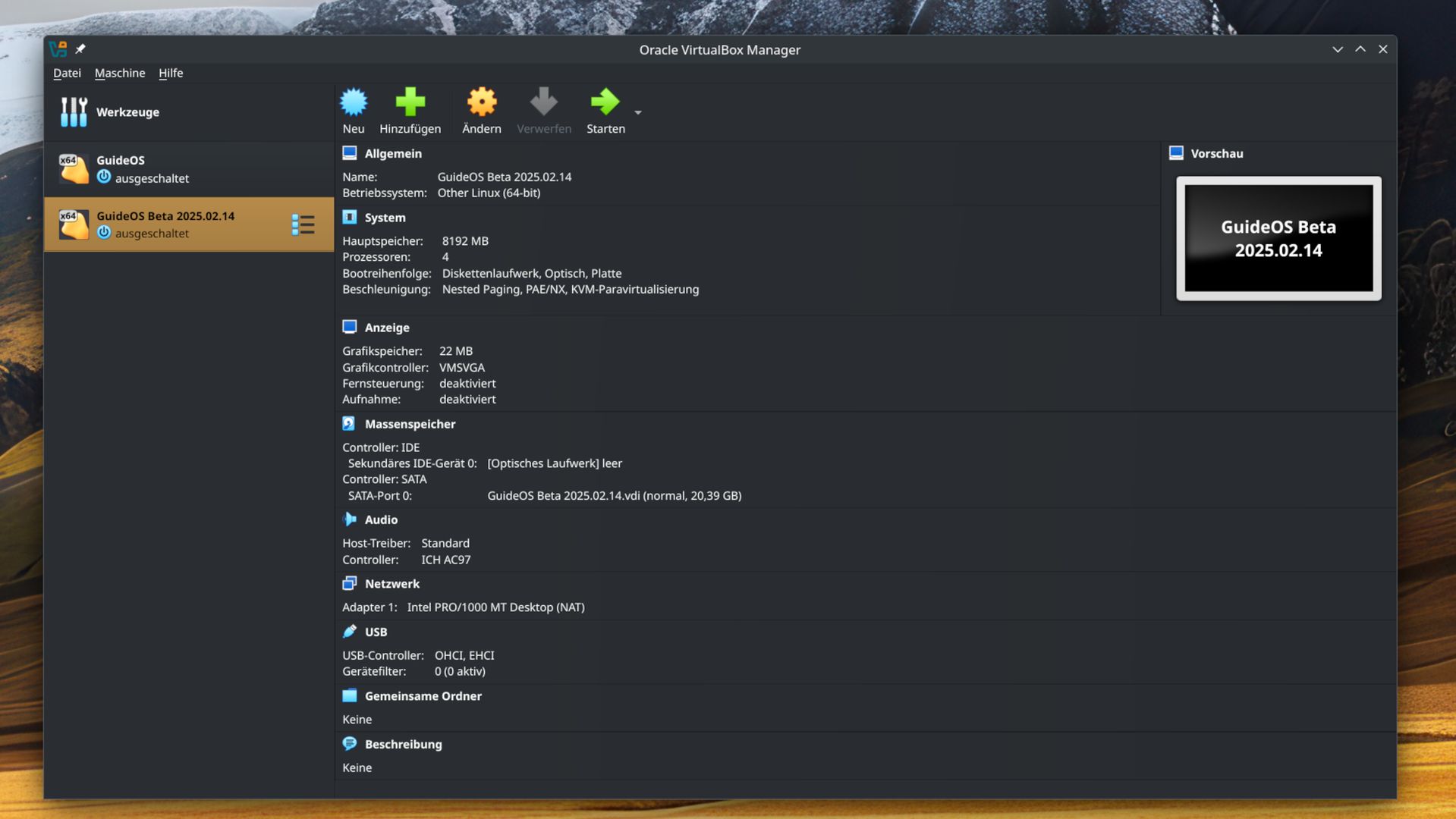
Task: Click the Werkzeuge label
Action: tap(127, 111)
